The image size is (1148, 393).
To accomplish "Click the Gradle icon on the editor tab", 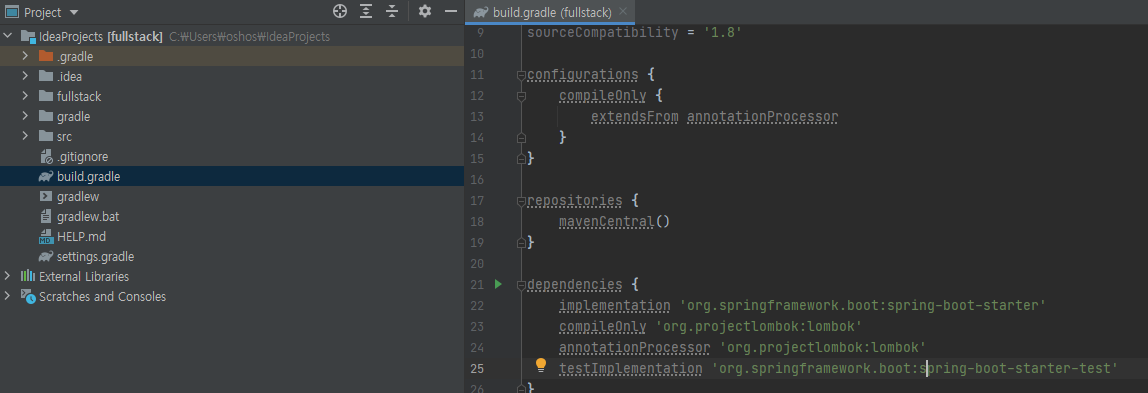I will pos(480,12).
